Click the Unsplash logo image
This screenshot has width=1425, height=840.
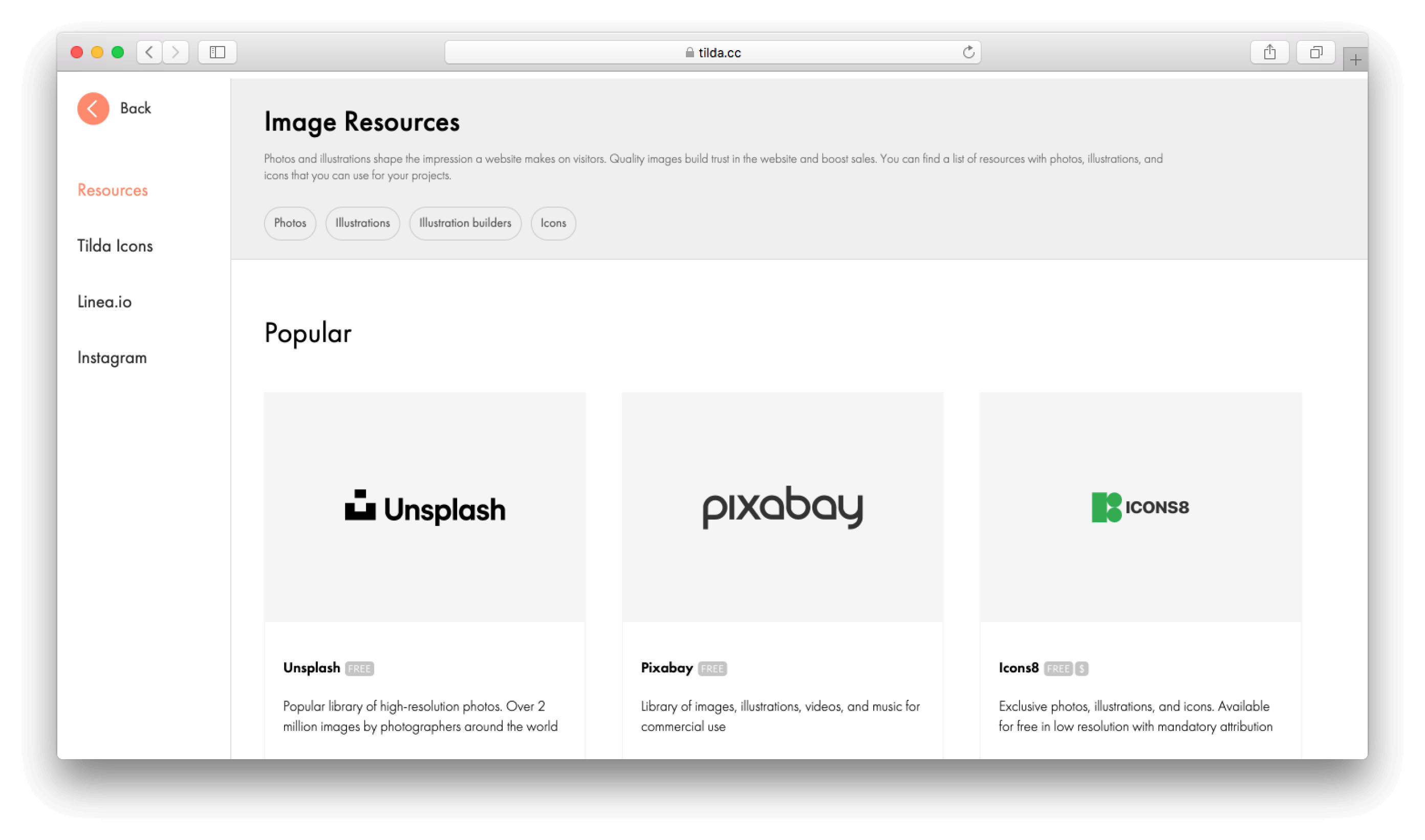pyautogui.click(x=425, y=507)
